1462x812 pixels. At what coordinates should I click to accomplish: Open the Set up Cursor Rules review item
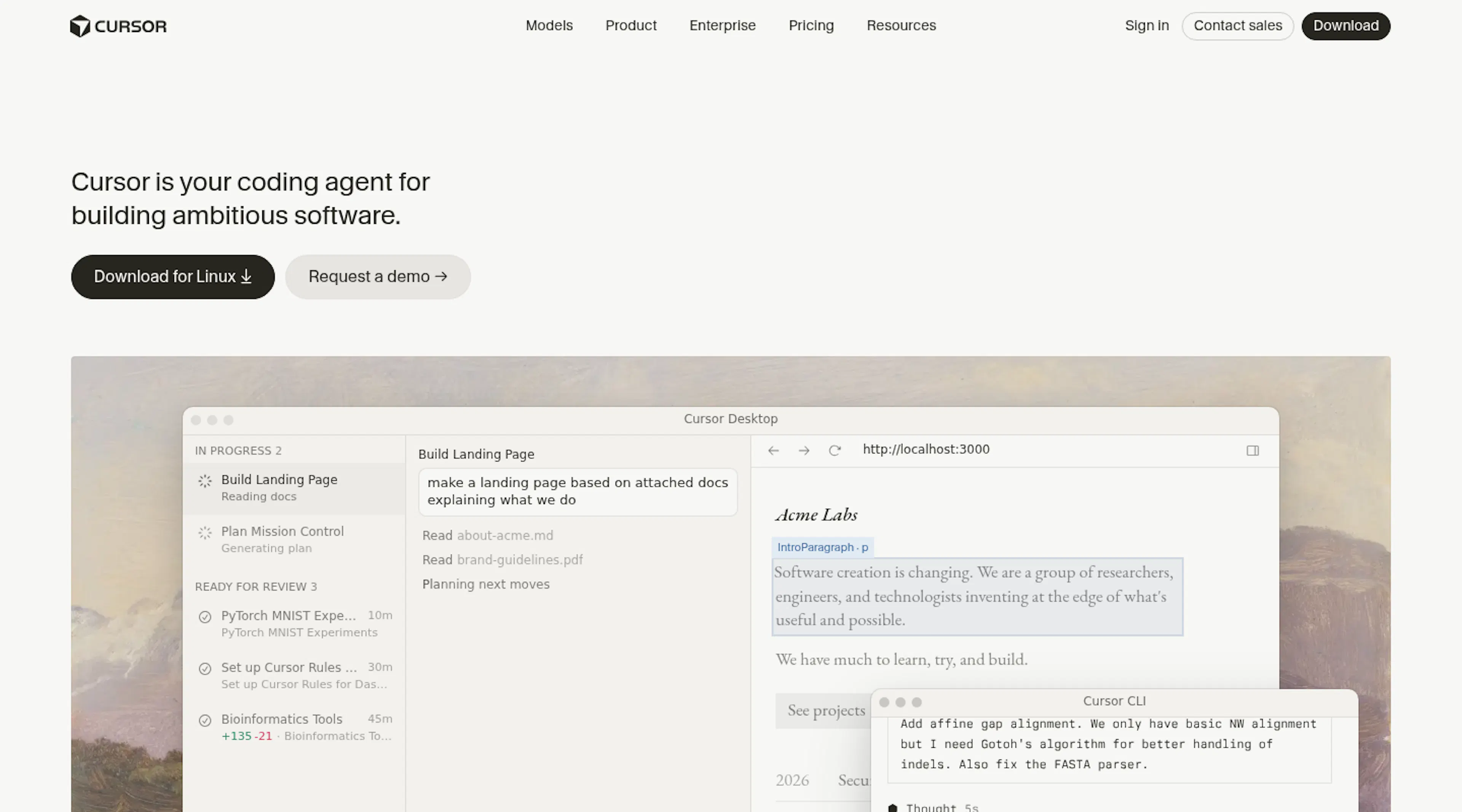pyautogui.click(x=294, y=675)
